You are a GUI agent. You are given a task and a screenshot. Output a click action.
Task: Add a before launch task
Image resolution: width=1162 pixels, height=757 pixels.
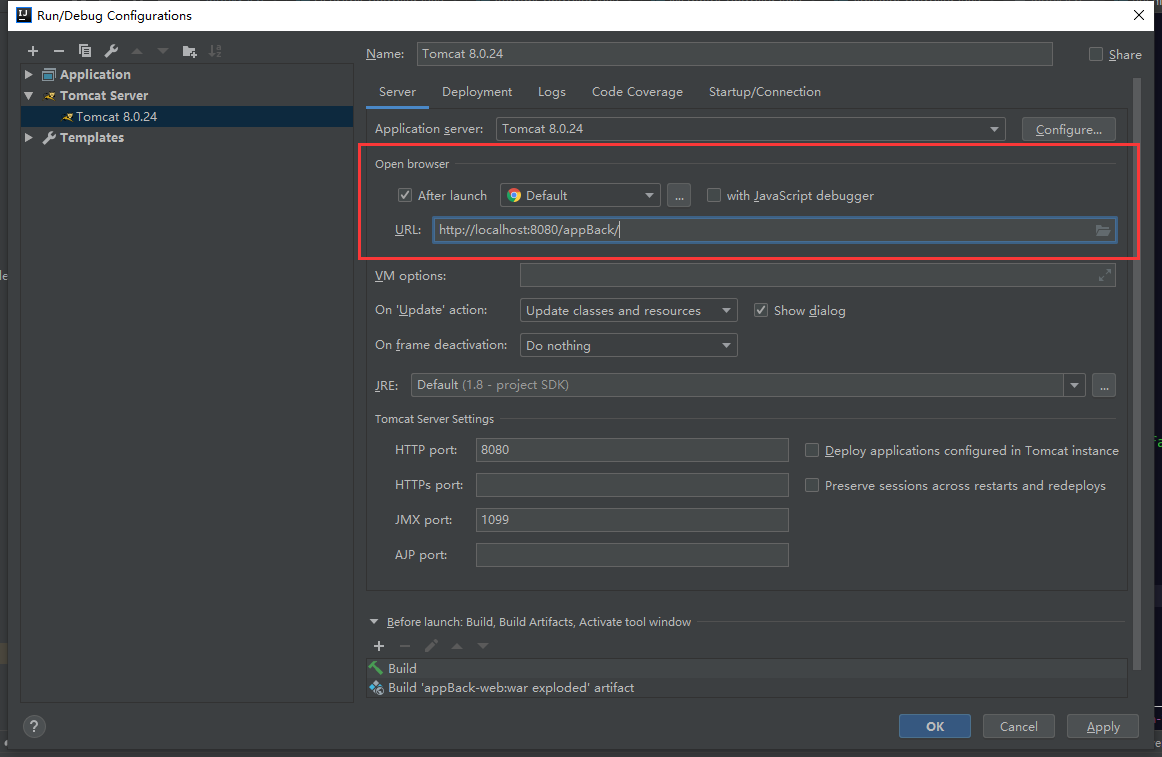[379, 646]
